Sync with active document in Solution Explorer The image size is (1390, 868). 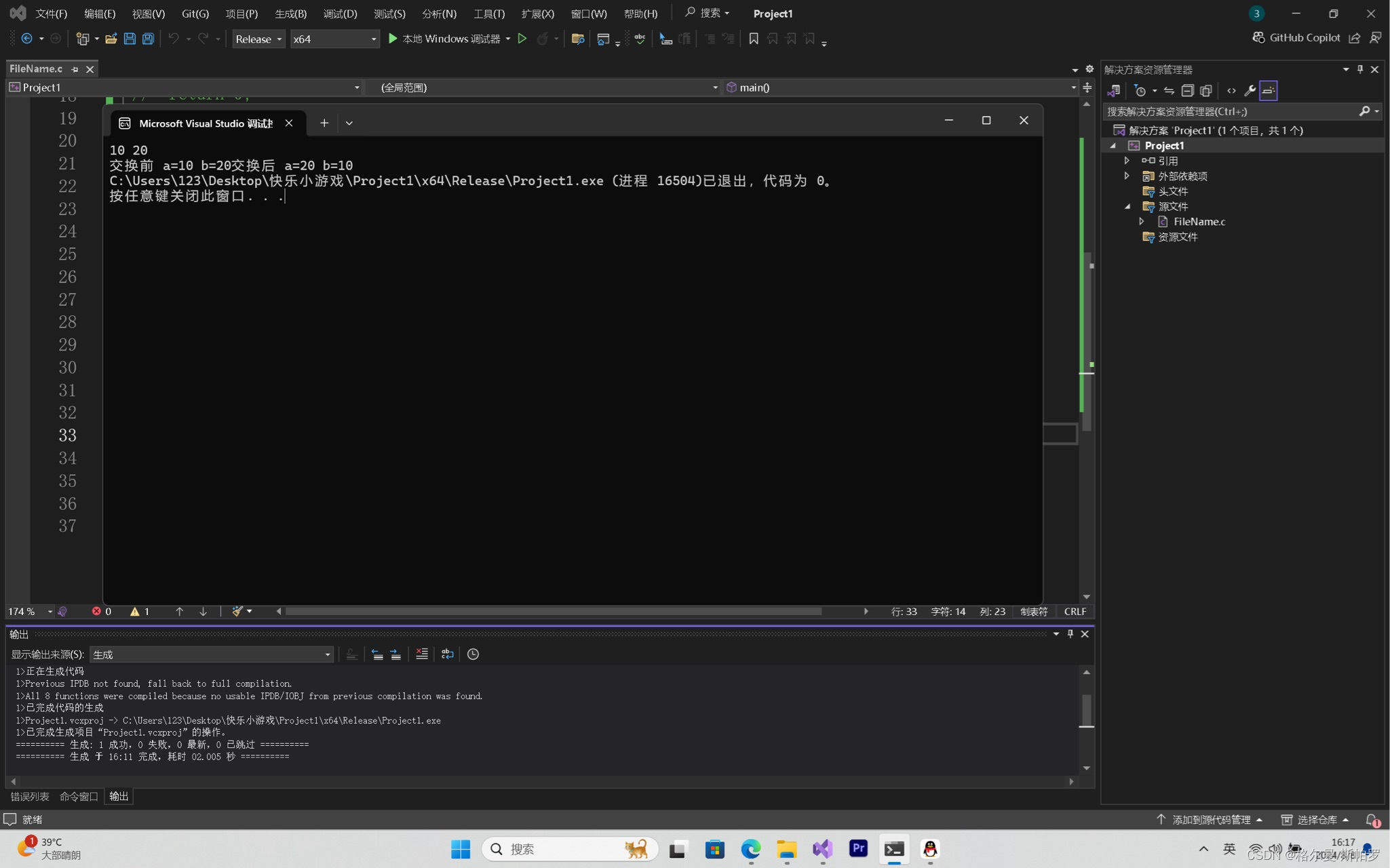pyautogui.click(x=1168, y=91)
